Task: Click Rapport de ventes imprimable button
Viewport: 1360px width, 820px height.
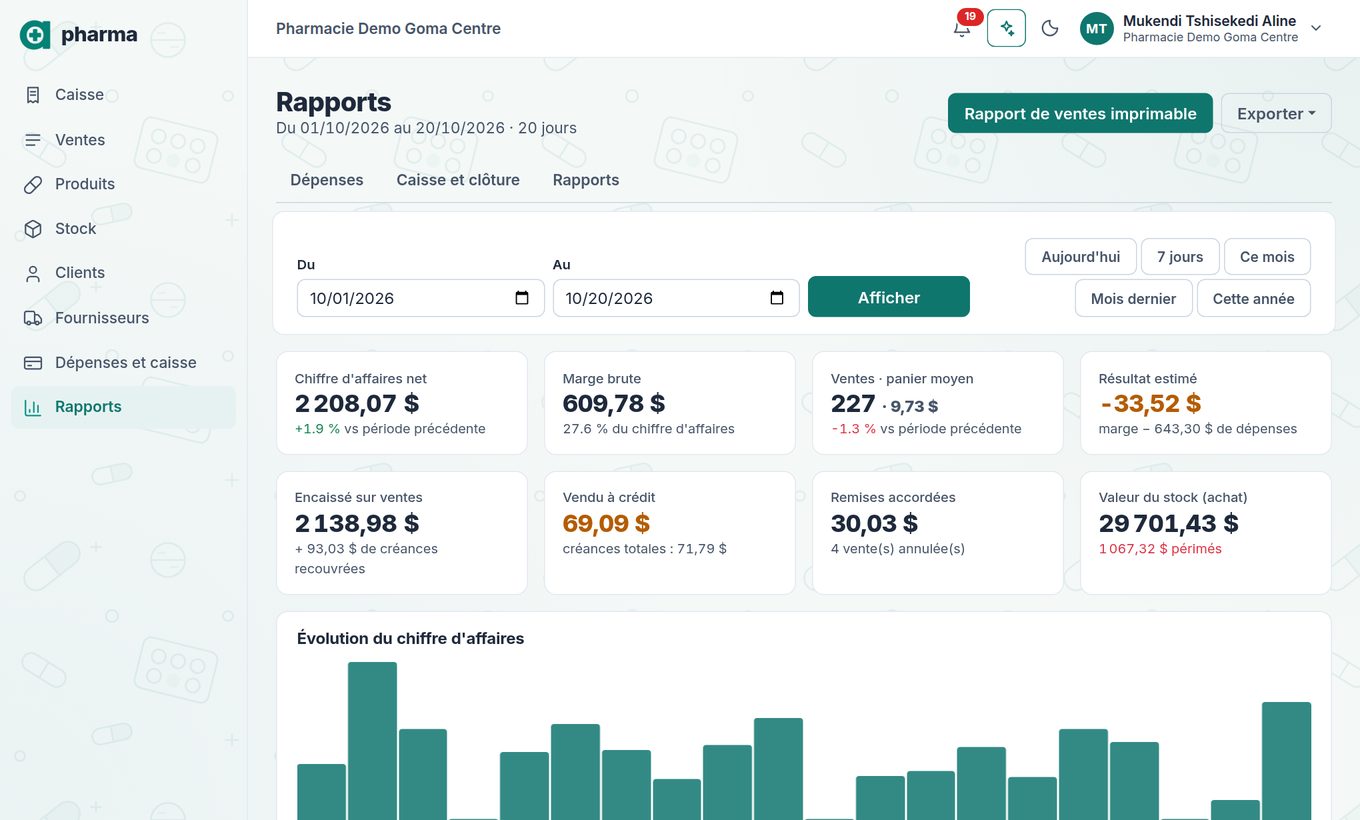Action: (x=1080, y=113)
